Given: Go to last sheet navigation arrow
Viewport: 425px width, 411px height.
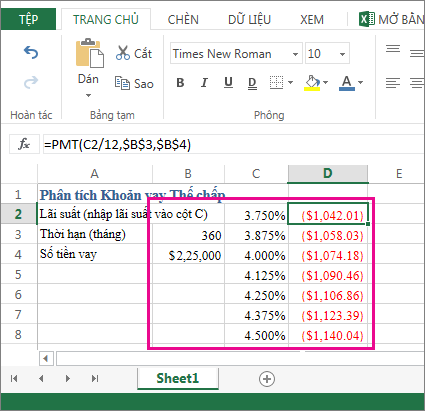Looking at the screenshot, I should coord(95,378).
